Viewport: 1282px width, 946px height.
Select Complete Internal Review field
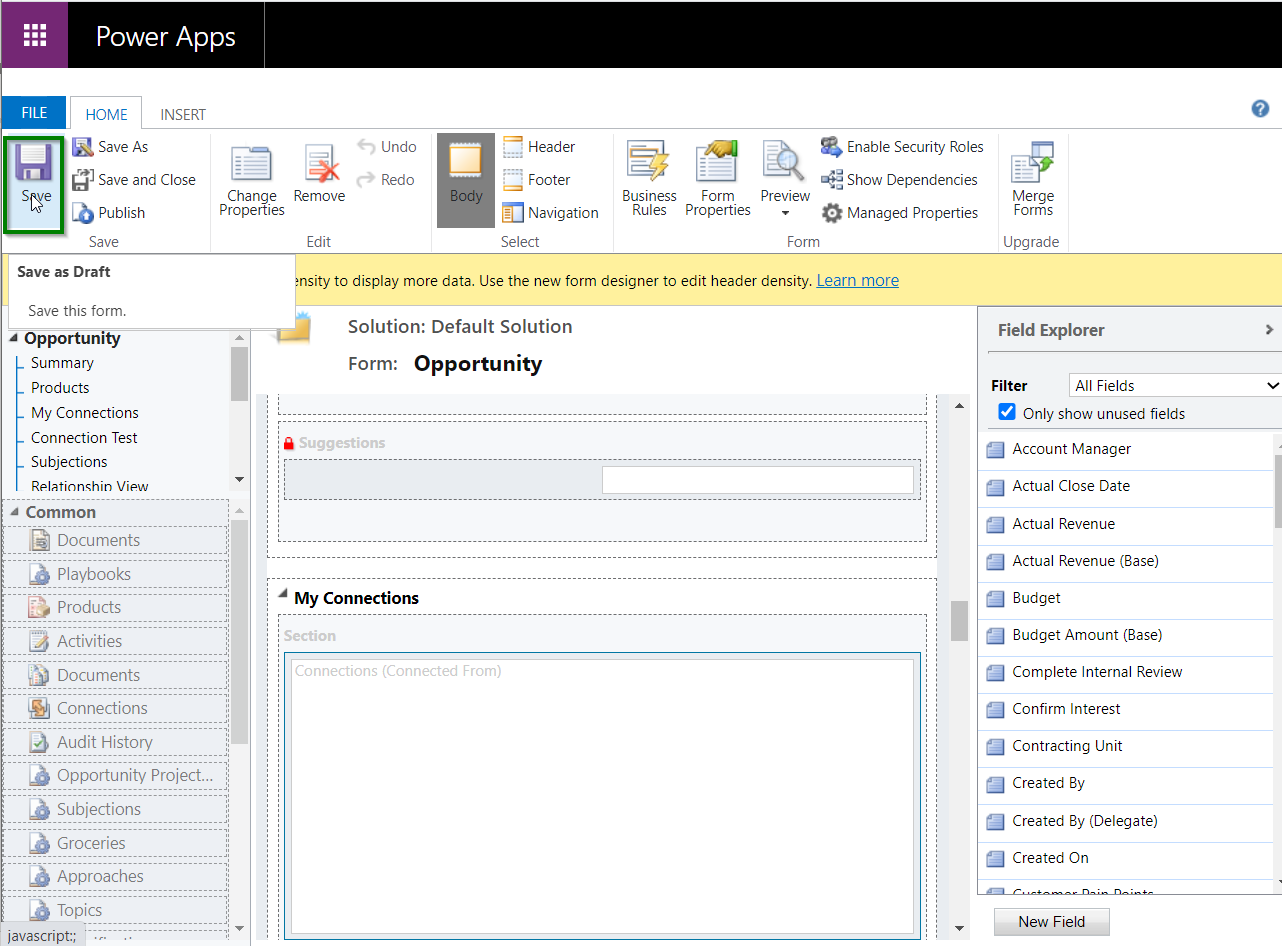tap(1125, 672)
